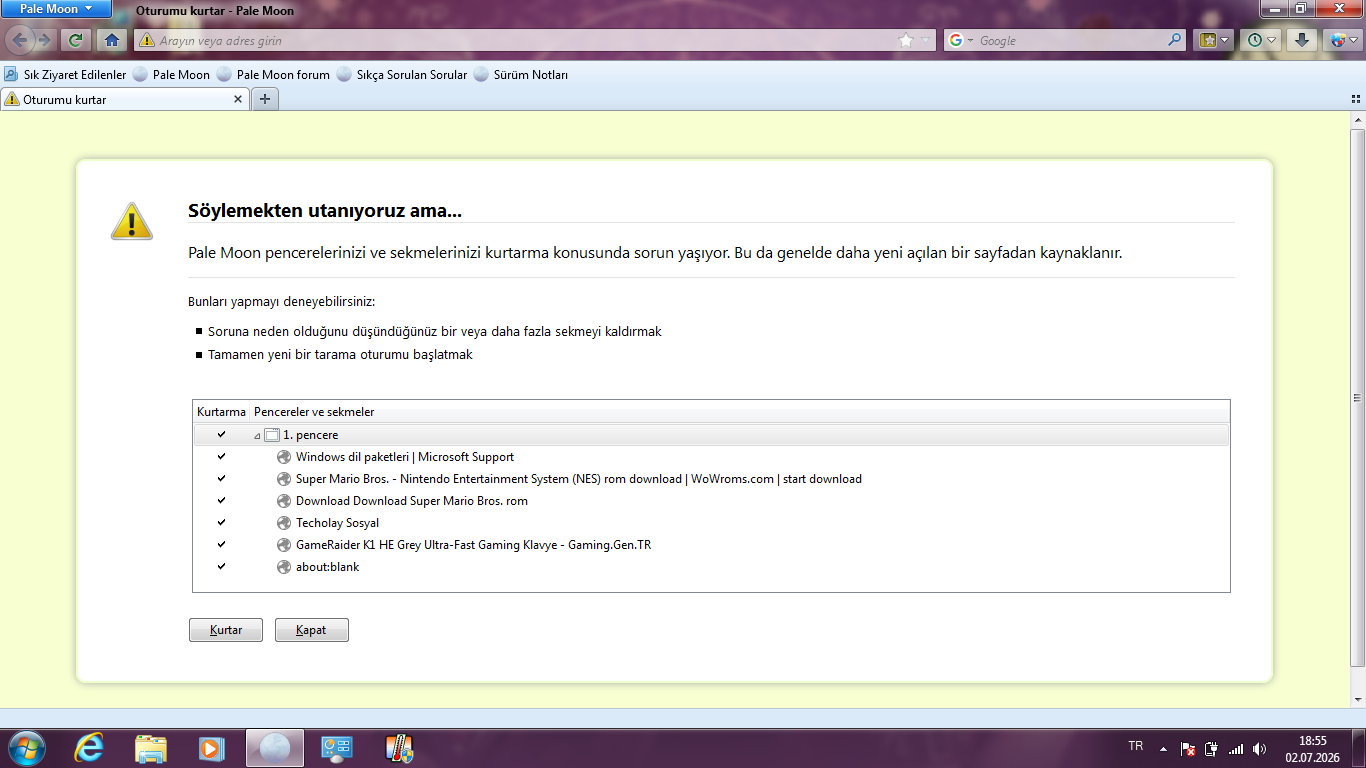Go back with the Back arrow button
The width and height of the screenshot is (1366, 768).
[19, 40]
